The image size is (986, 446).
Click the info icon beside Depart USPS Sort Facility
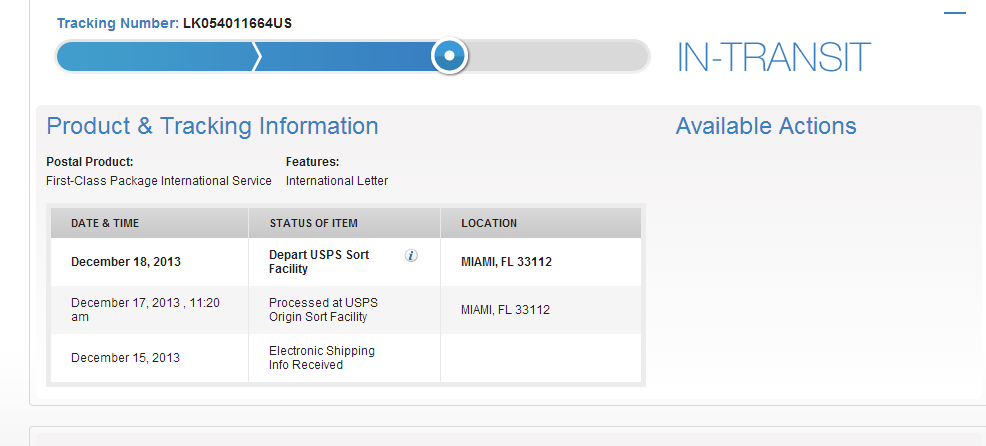411,255
